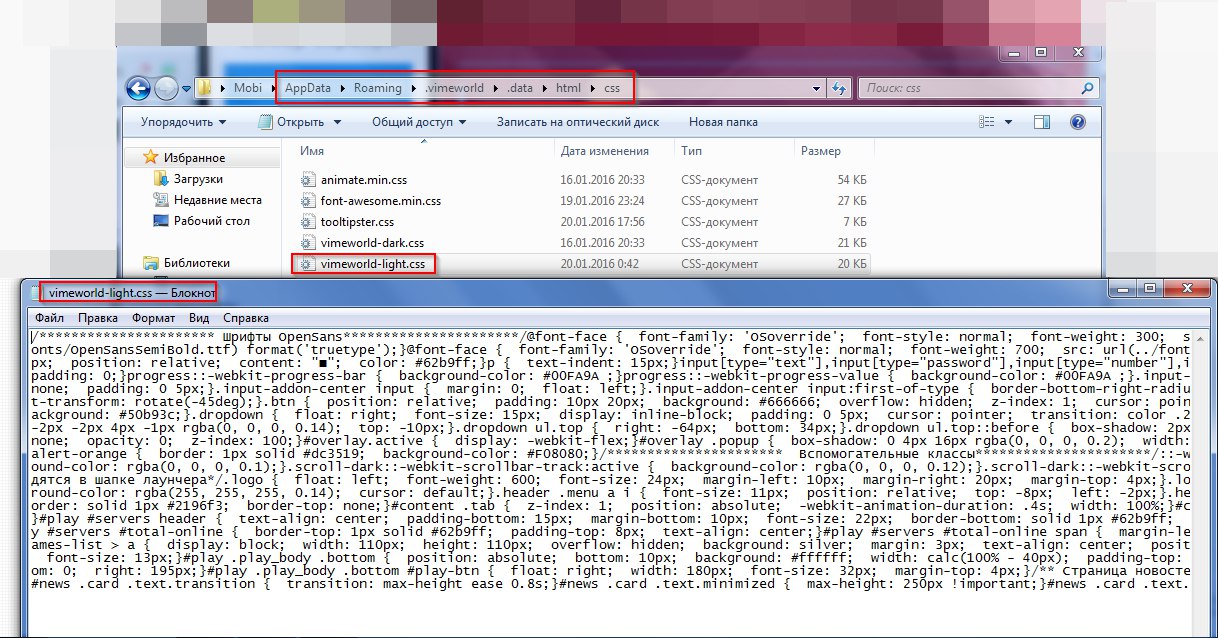Open the view options dropdown arrow
Viewport: 1218px width, 638px height.
coord(1008,122)
